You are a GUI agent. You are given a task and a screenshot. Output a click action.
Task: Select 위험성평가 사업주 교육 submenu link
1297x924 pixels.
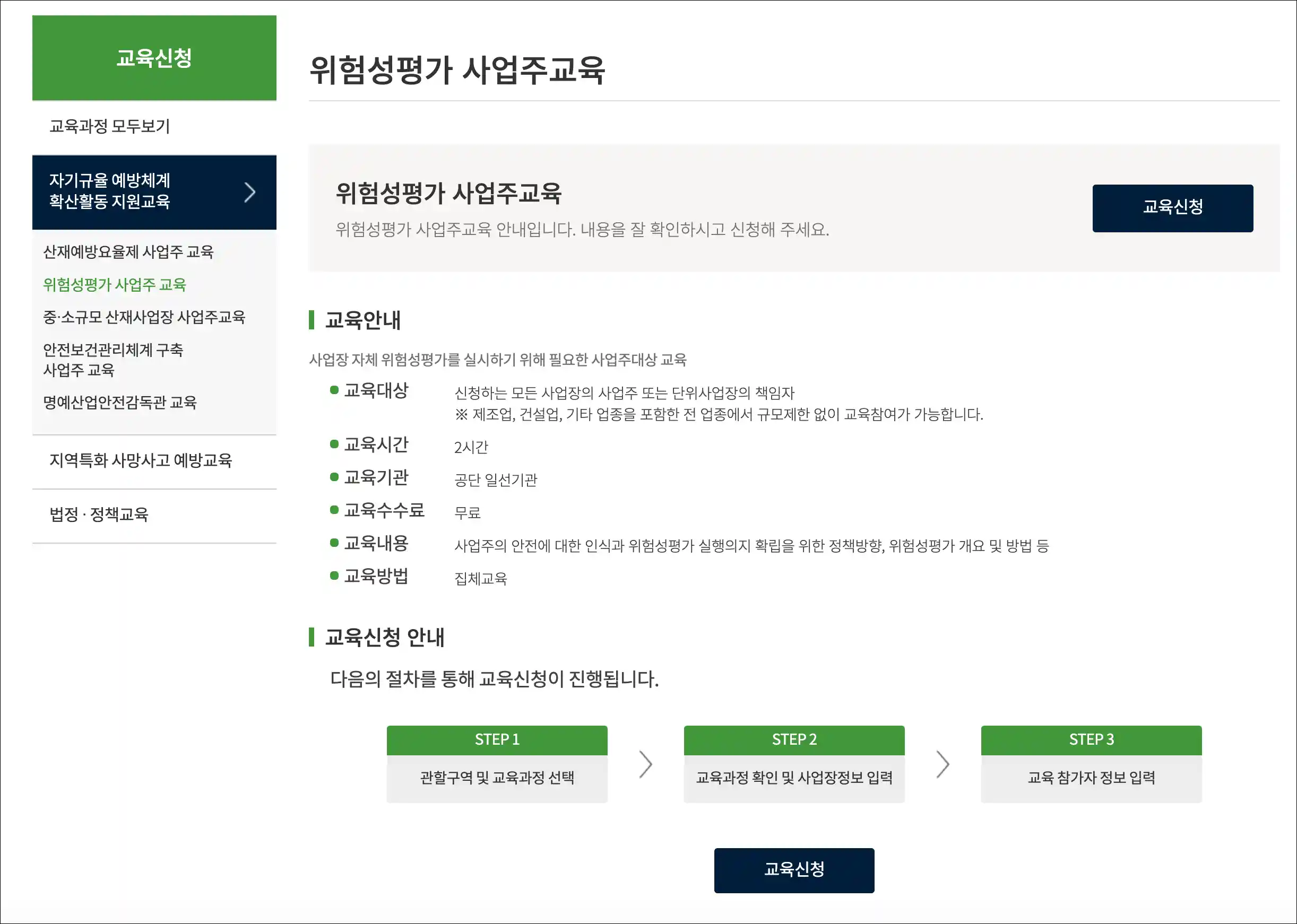pos(115,284)
